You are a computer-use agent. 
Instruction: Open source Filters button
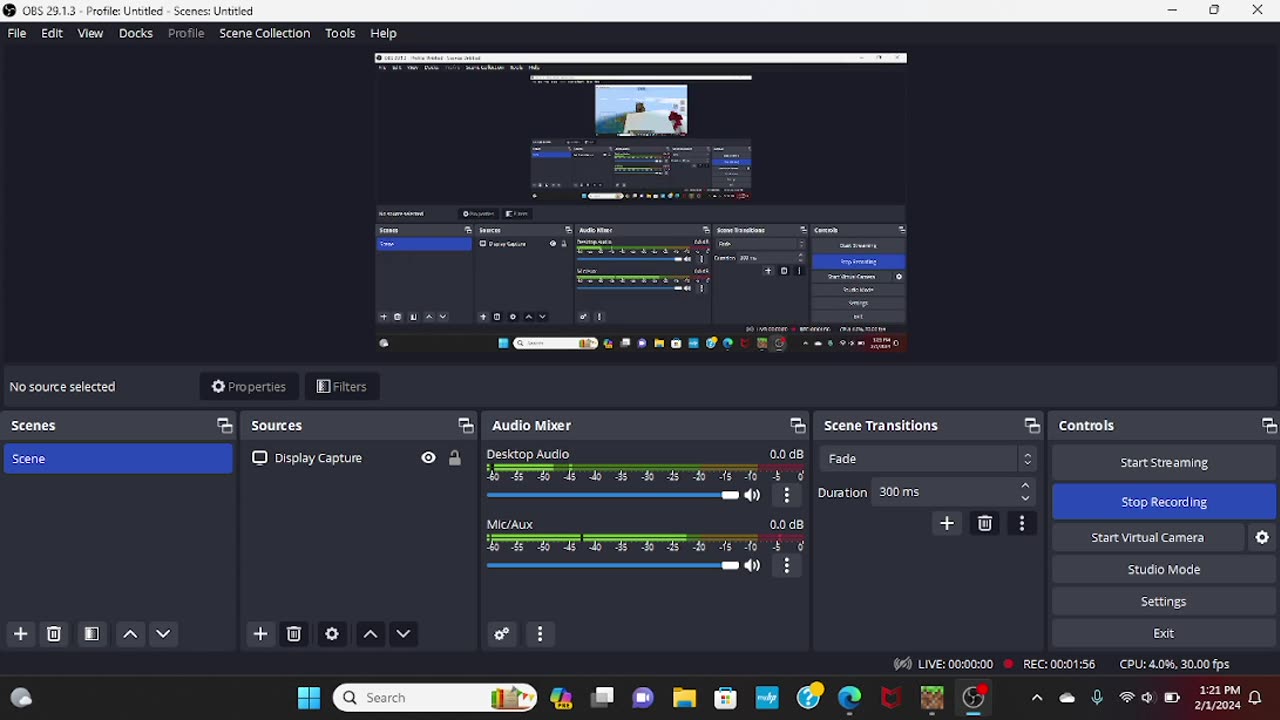[x=342, y=387]
